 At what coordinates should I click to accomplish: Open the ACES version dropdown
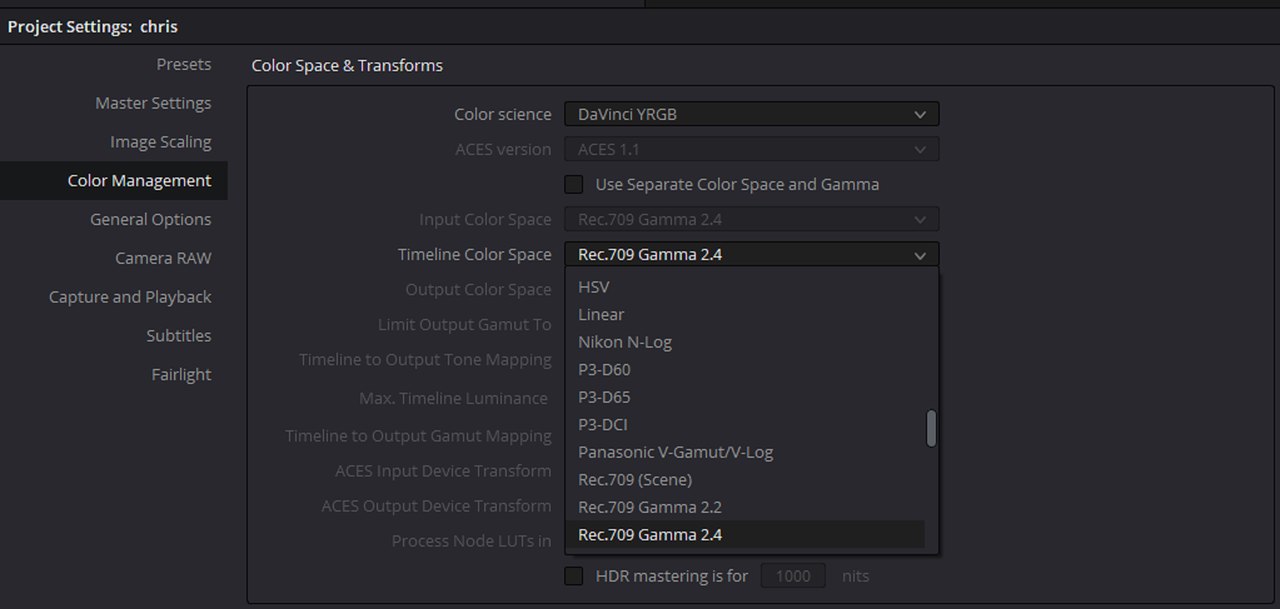pyautogui.click(x=752, y=150)
